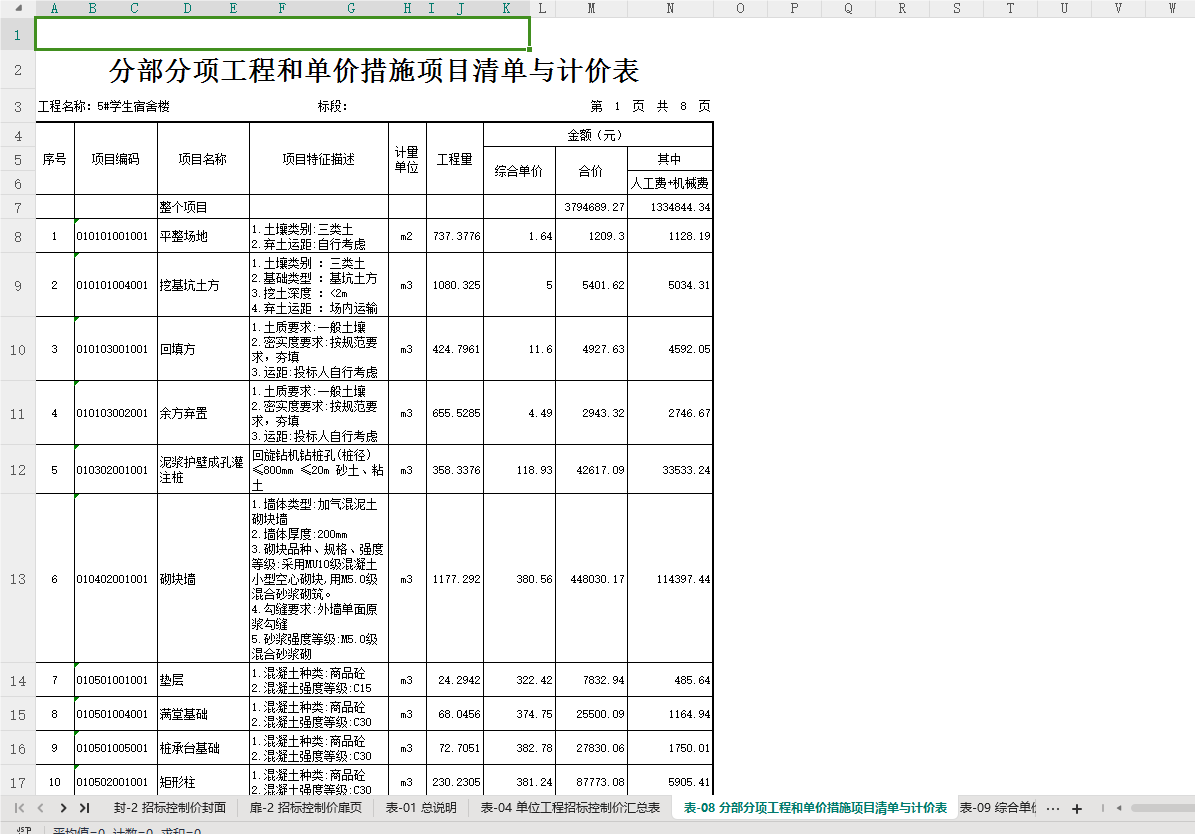Select row 13 header
This screenshot has width=1195, height=834.
coord(18,579)
